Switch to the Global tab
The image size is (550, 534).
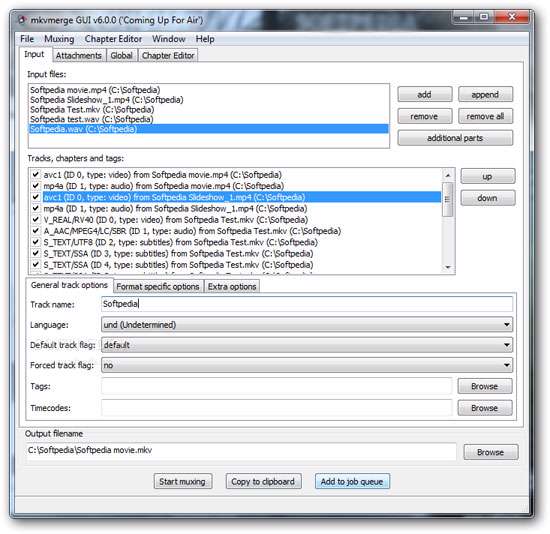pyautogui.click(x=121, y=55)
